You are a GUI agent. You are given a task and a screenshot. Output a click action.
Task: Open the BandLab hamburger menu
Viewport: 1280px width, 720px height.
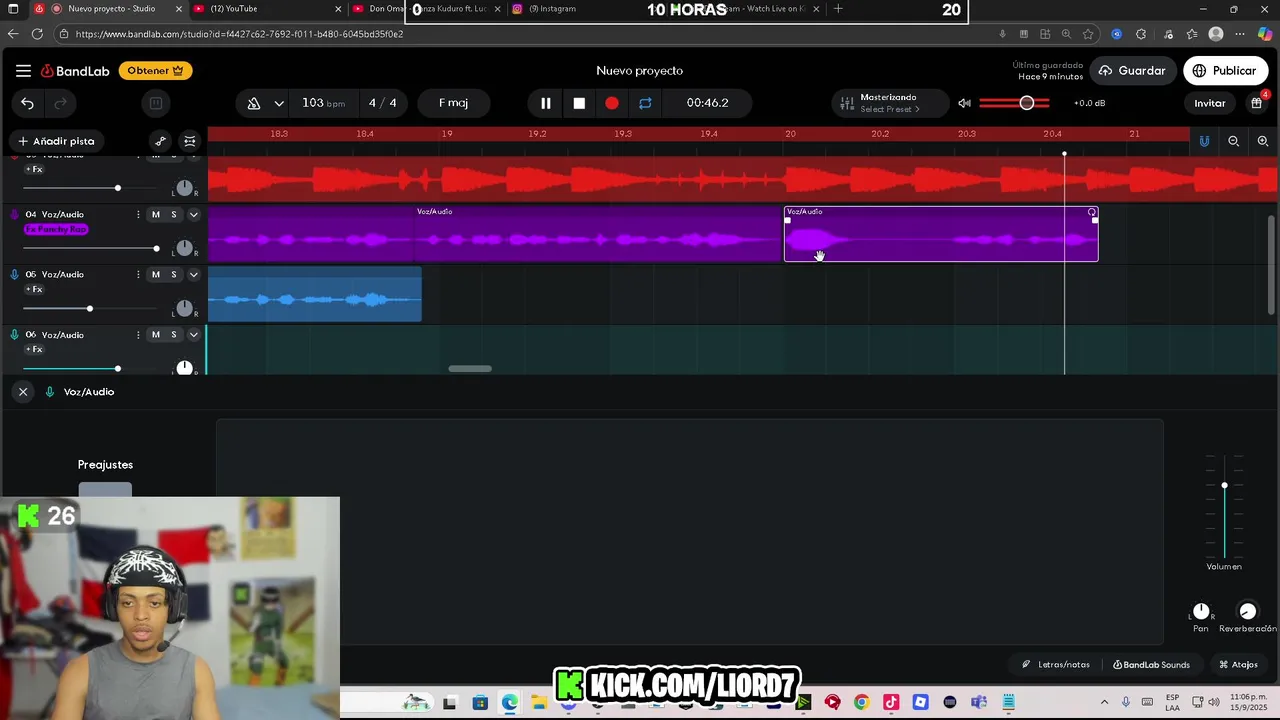(x=23, y=71)
